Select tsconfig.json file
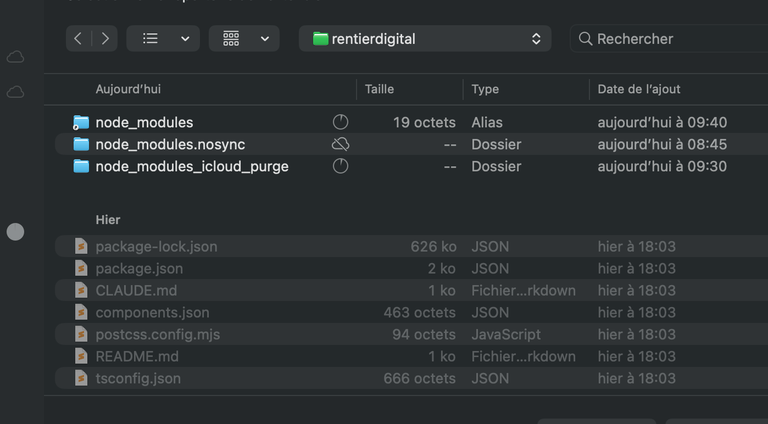768x424 pixels. [x=411, y=378]
